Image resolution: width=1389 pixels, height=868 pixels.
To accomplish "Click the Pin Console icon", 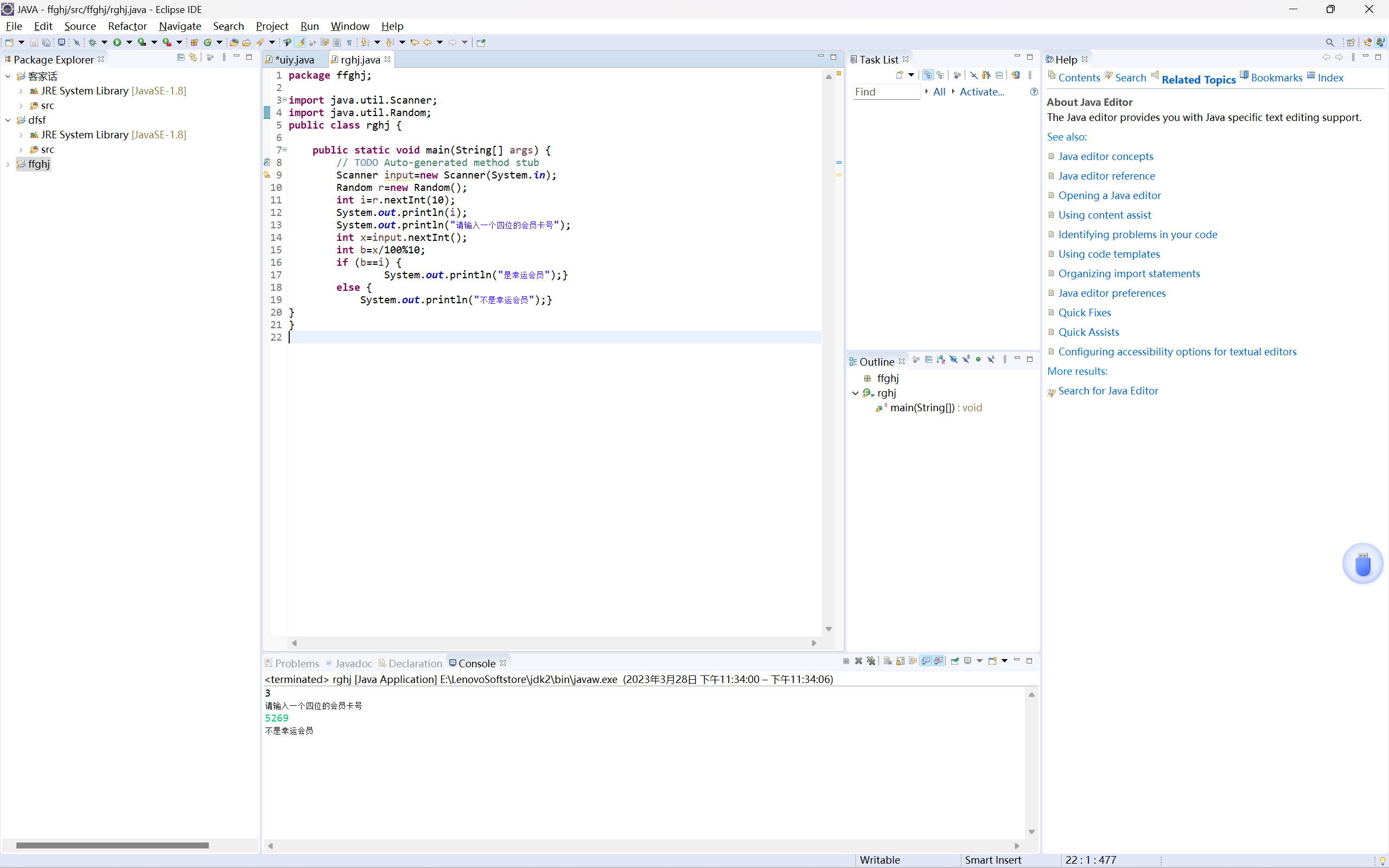I will point(954,661).
